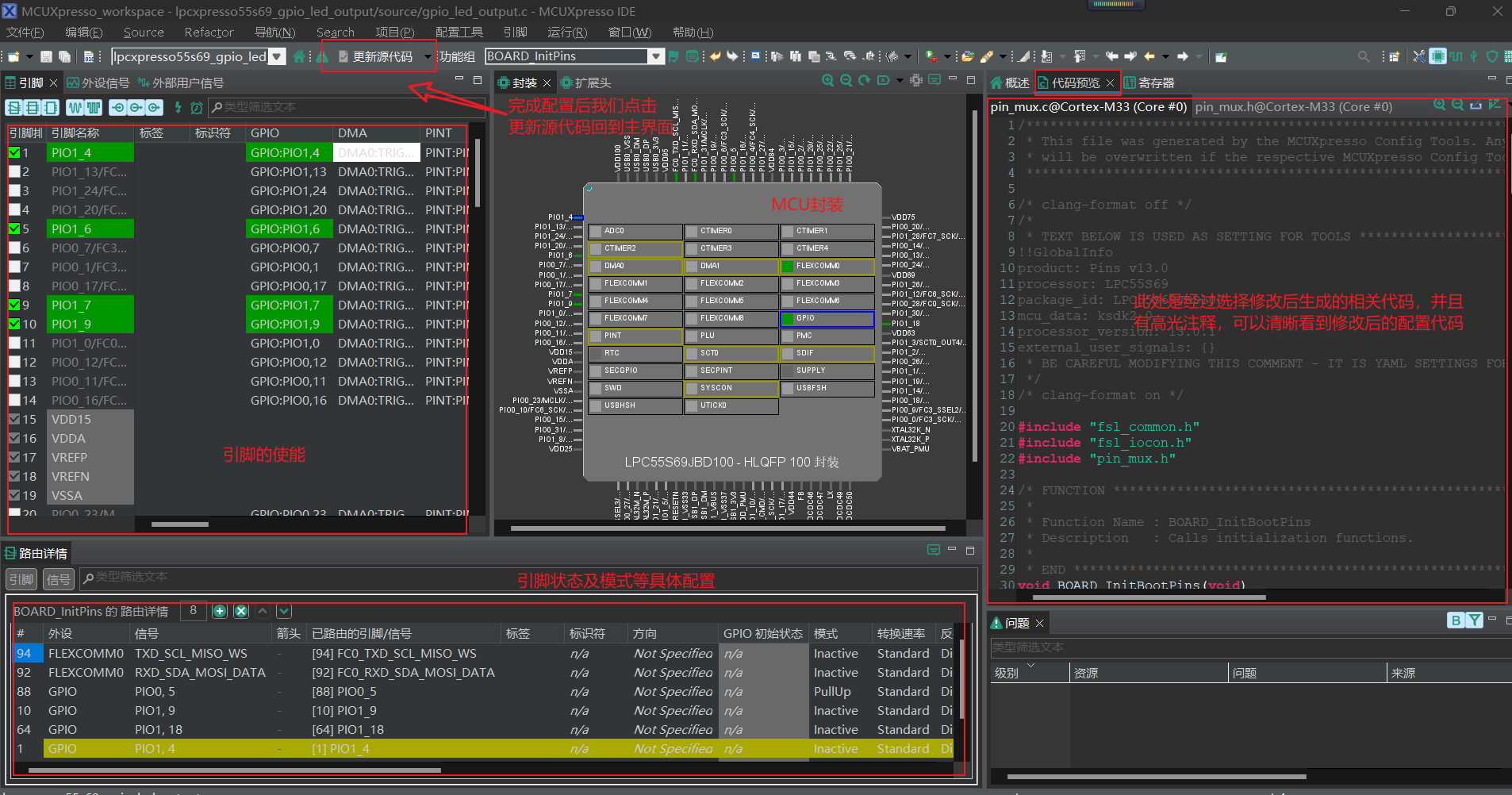
Task: Open the Source menu
Action: (x=144, y=33)
